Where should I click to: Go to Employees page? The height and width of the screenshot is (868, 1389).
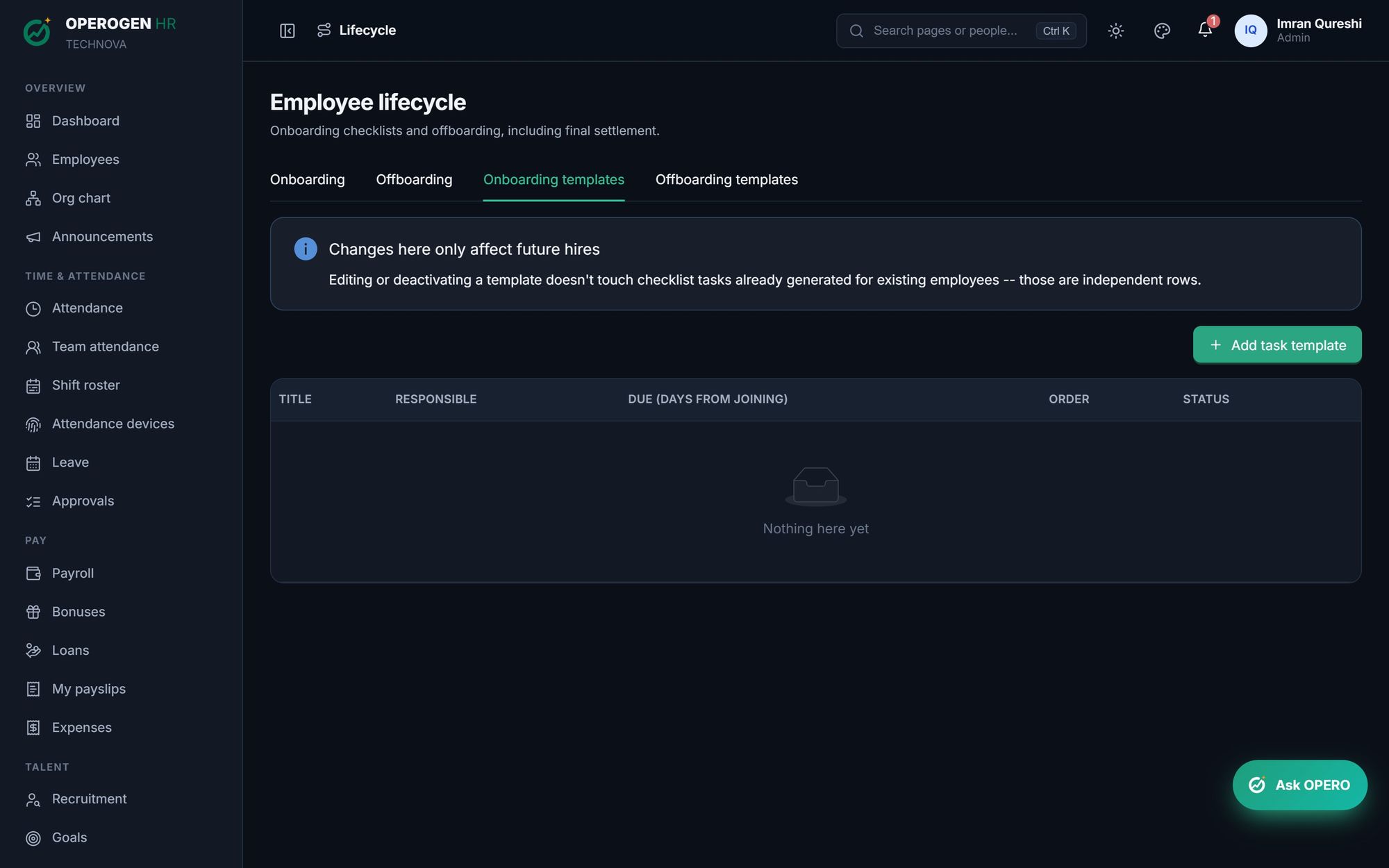[x=121, y=160]
